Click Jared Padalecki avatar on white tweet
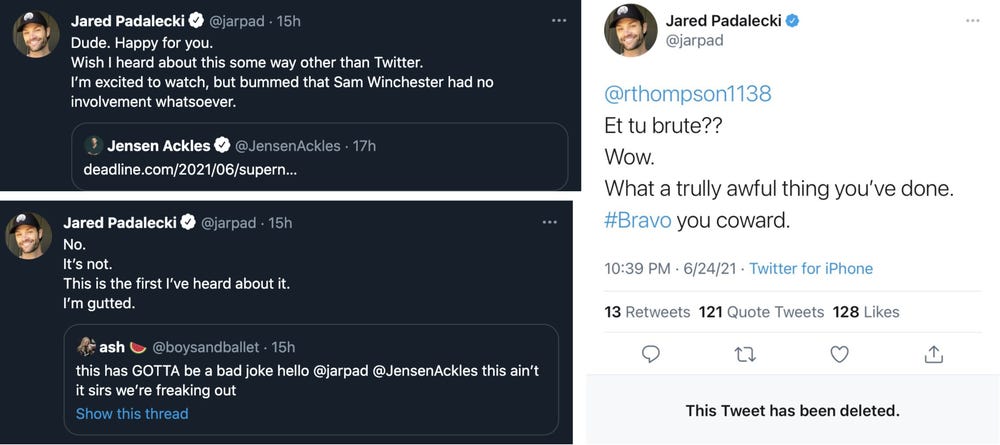The image size is (1000, 445). 631,30
